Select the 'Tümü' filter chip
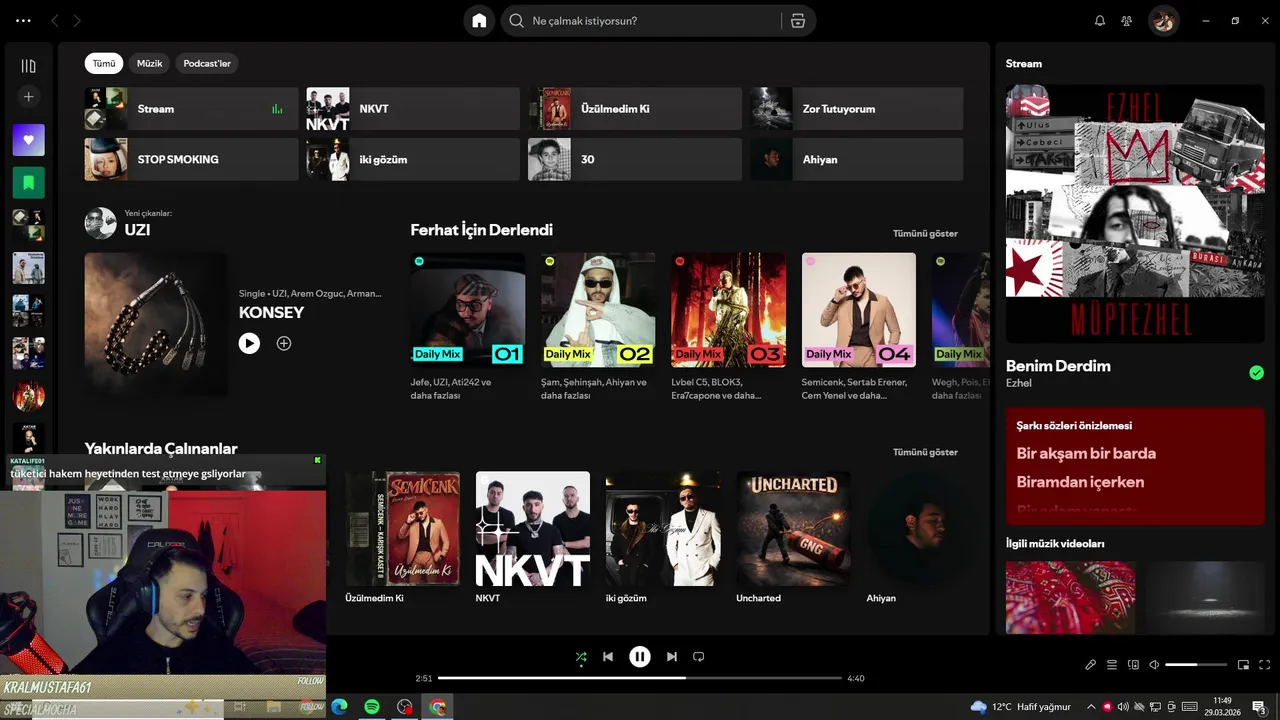Image resolution: width=1280 pixels, height=720 pixels. (104, 63)
